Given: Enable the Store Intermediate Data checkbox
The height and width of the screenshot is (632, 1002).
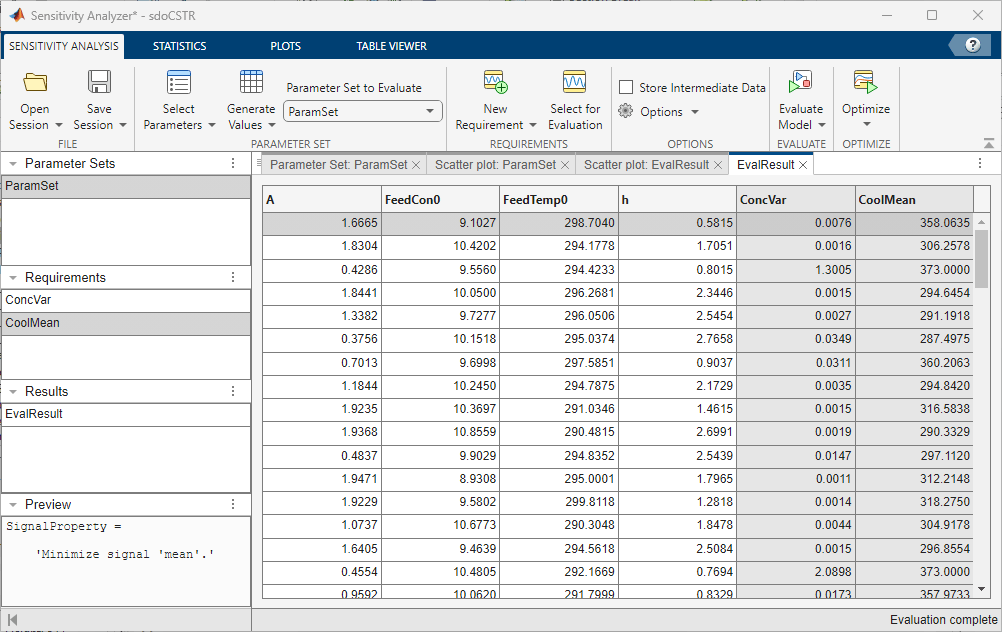Looking at the screenshot, I should (x=626, y=87).
